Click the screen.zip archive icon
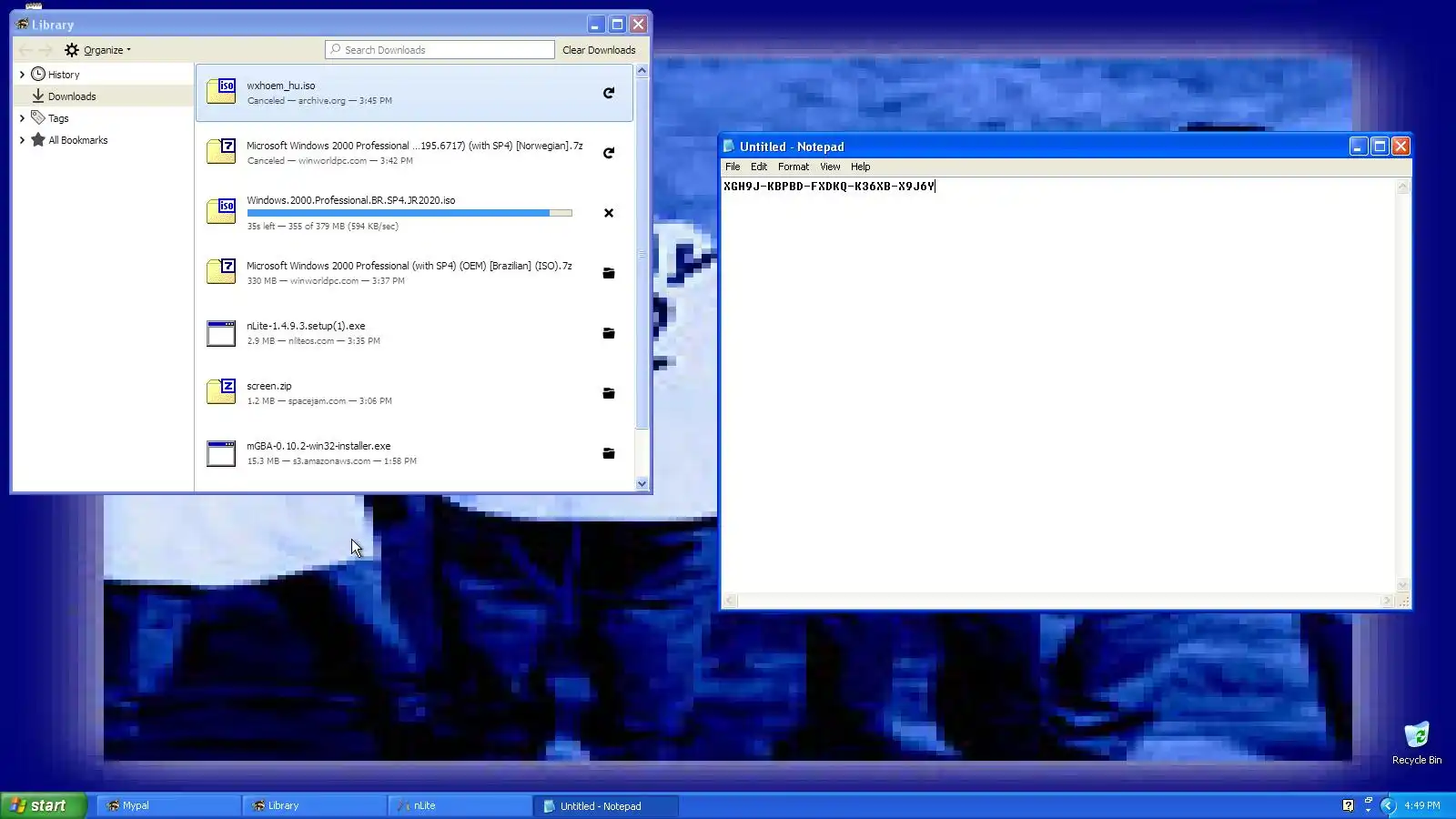Image resolution: width=1456 pixels, height=819 pixels. [x=221, y=392]
